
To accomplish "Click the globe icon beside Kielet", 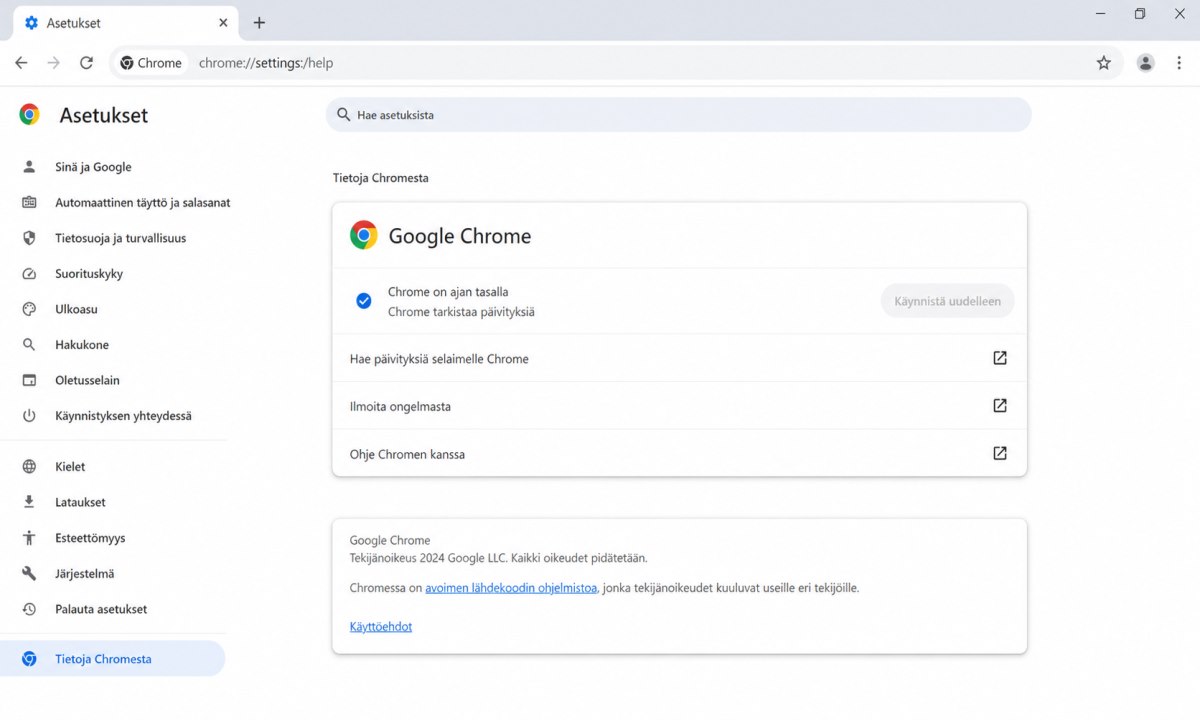I will 29,467.
